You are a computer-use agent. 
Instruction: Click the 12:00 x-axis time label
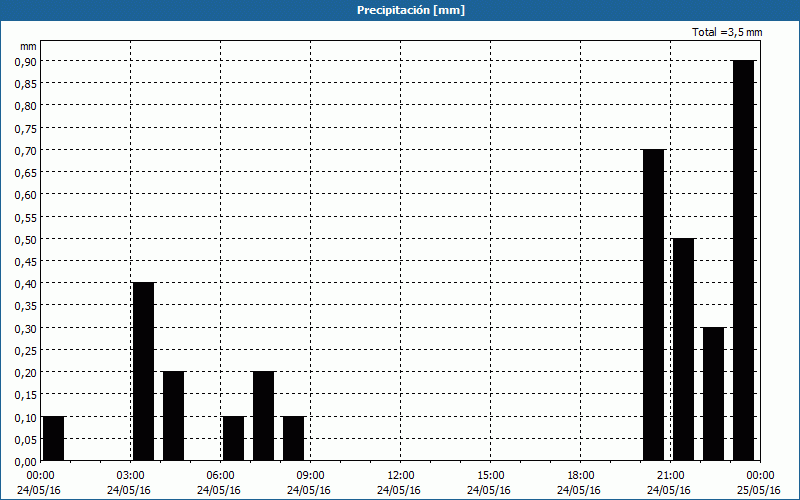(401, 476)
